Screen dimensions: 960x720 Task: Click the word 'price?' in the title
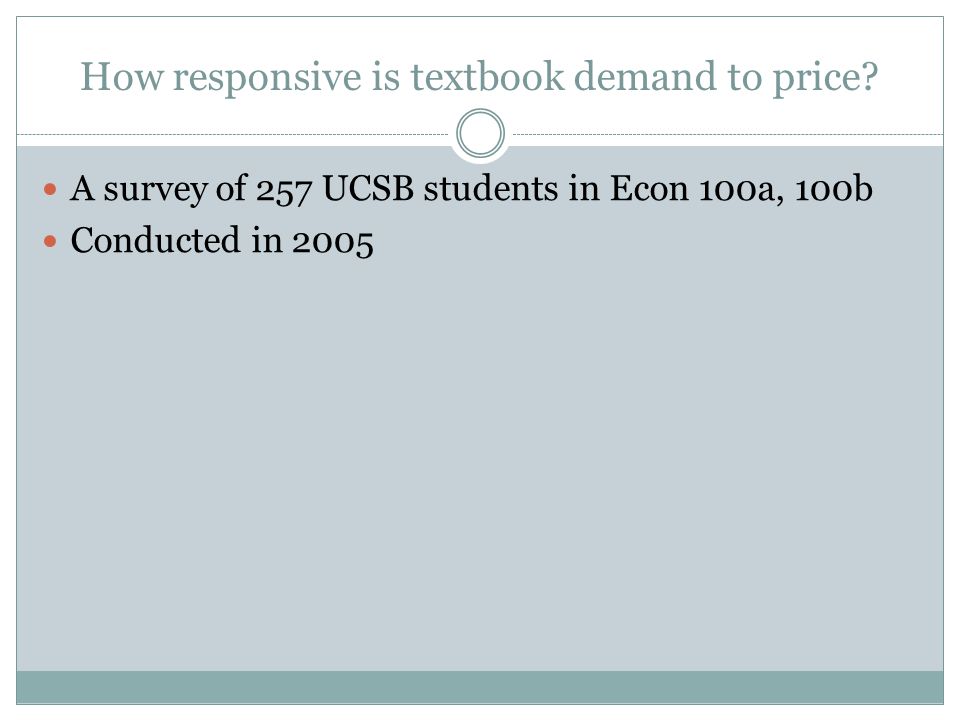click(x=825, y=78)
